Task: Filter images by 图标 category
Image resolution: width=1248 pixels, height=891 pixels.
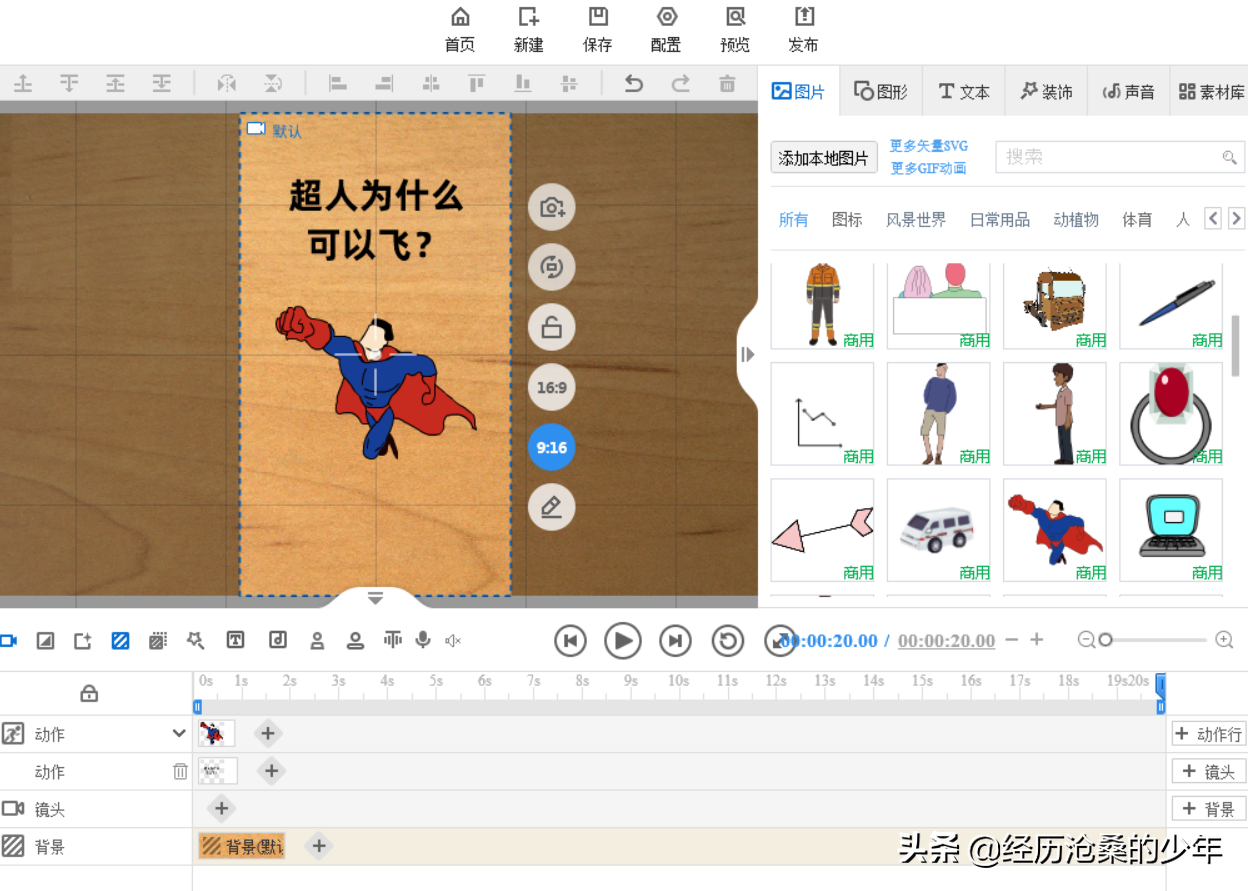Action: 847,220
